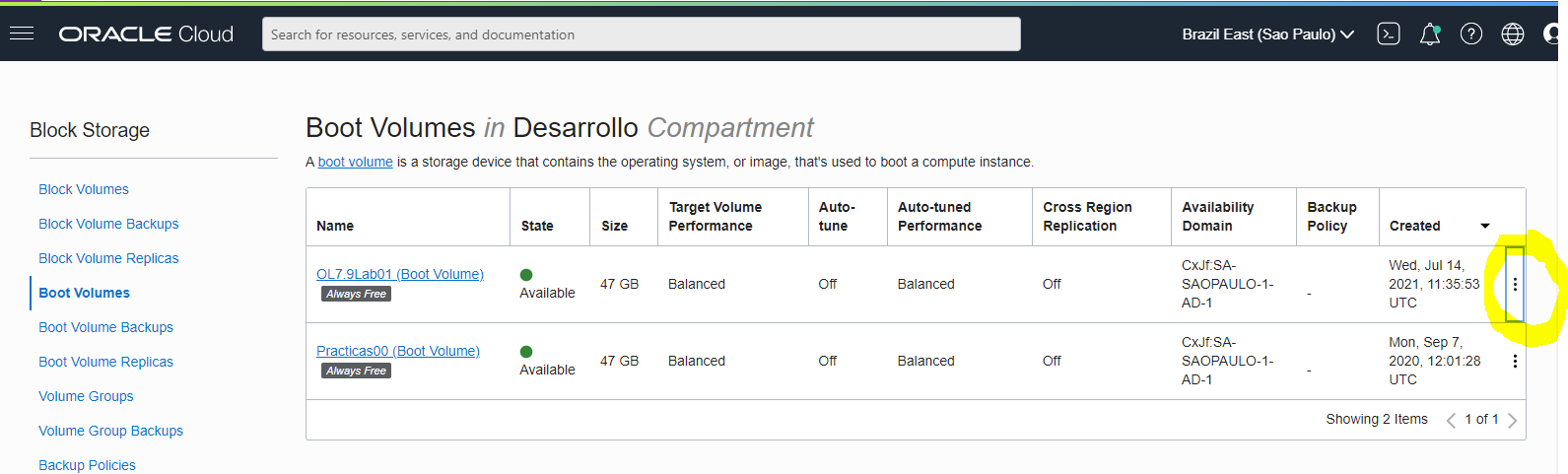Open OL7.9Lab01 (Boot Volume) link

click(x=400, y=274)
